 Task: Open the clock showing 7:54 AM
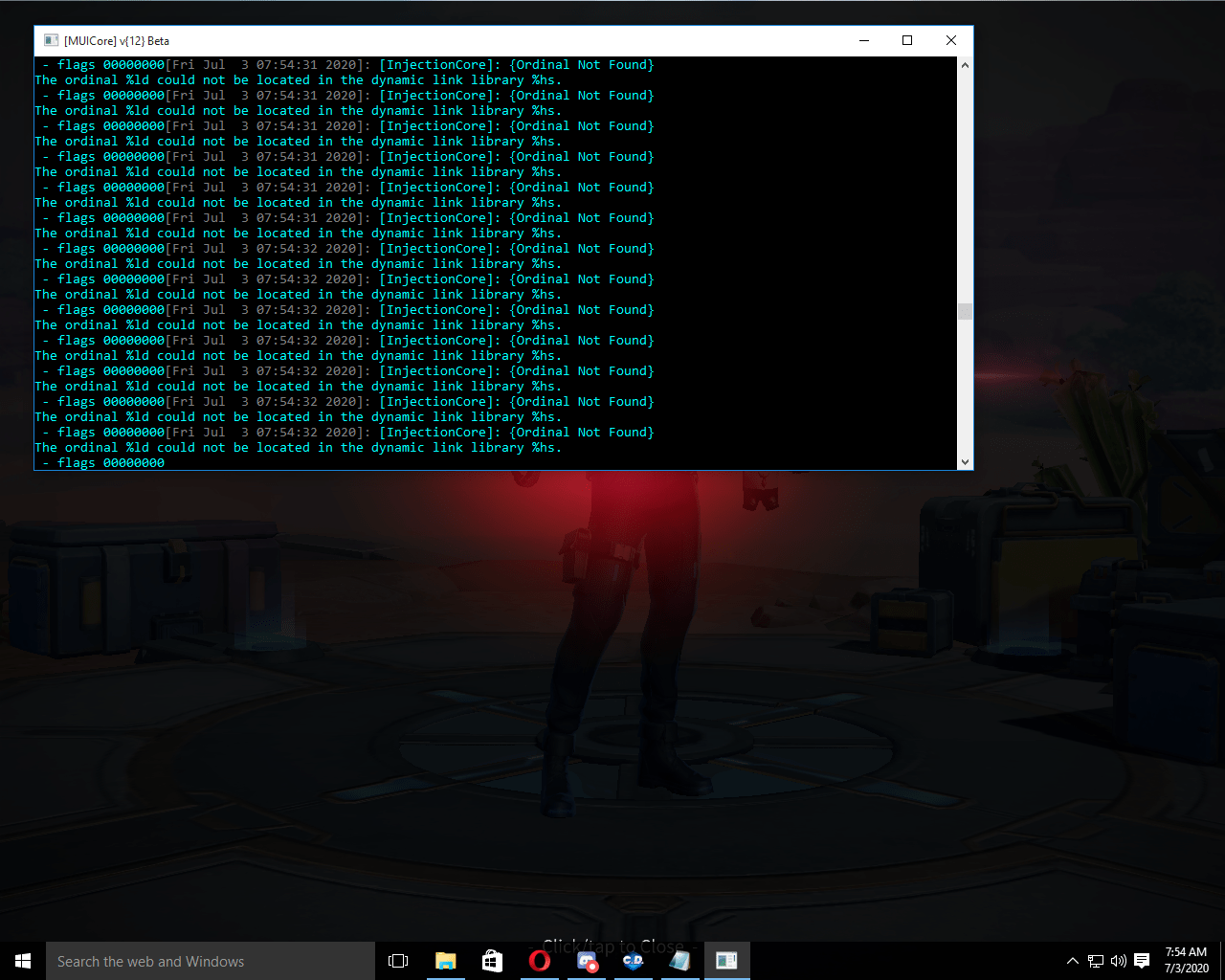point(1186,961)
